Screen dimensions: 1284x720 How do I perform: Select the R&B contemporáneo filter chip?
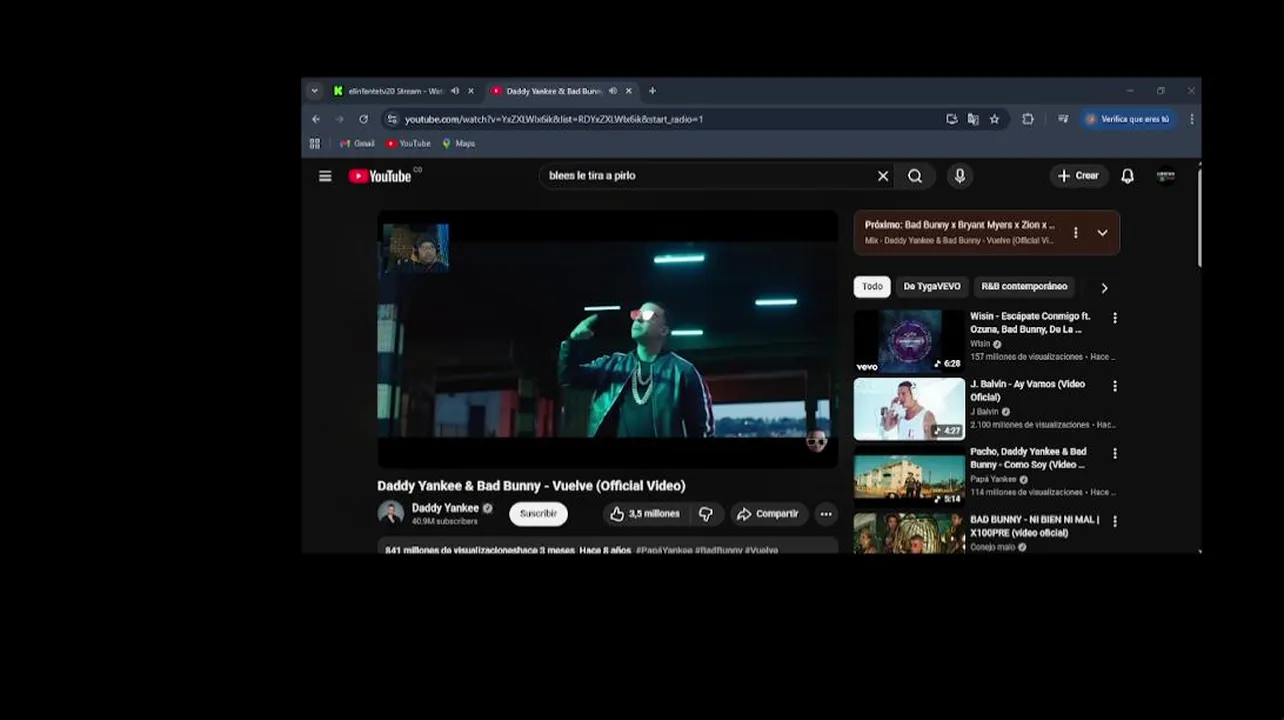pyautogui.click(x=1024, y=287)
